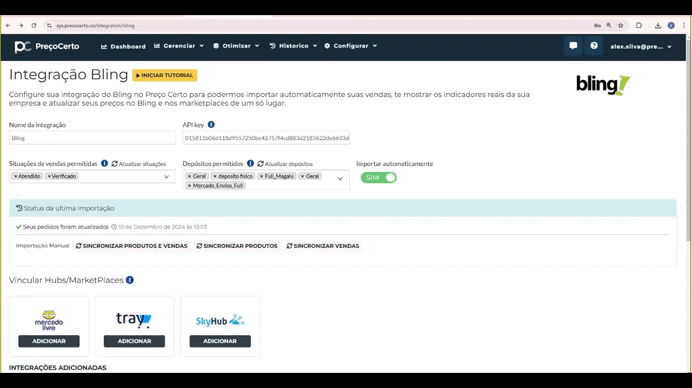The image size is (692, 388).
Task: Open Otimizar menu
Action: coord(236,46)
